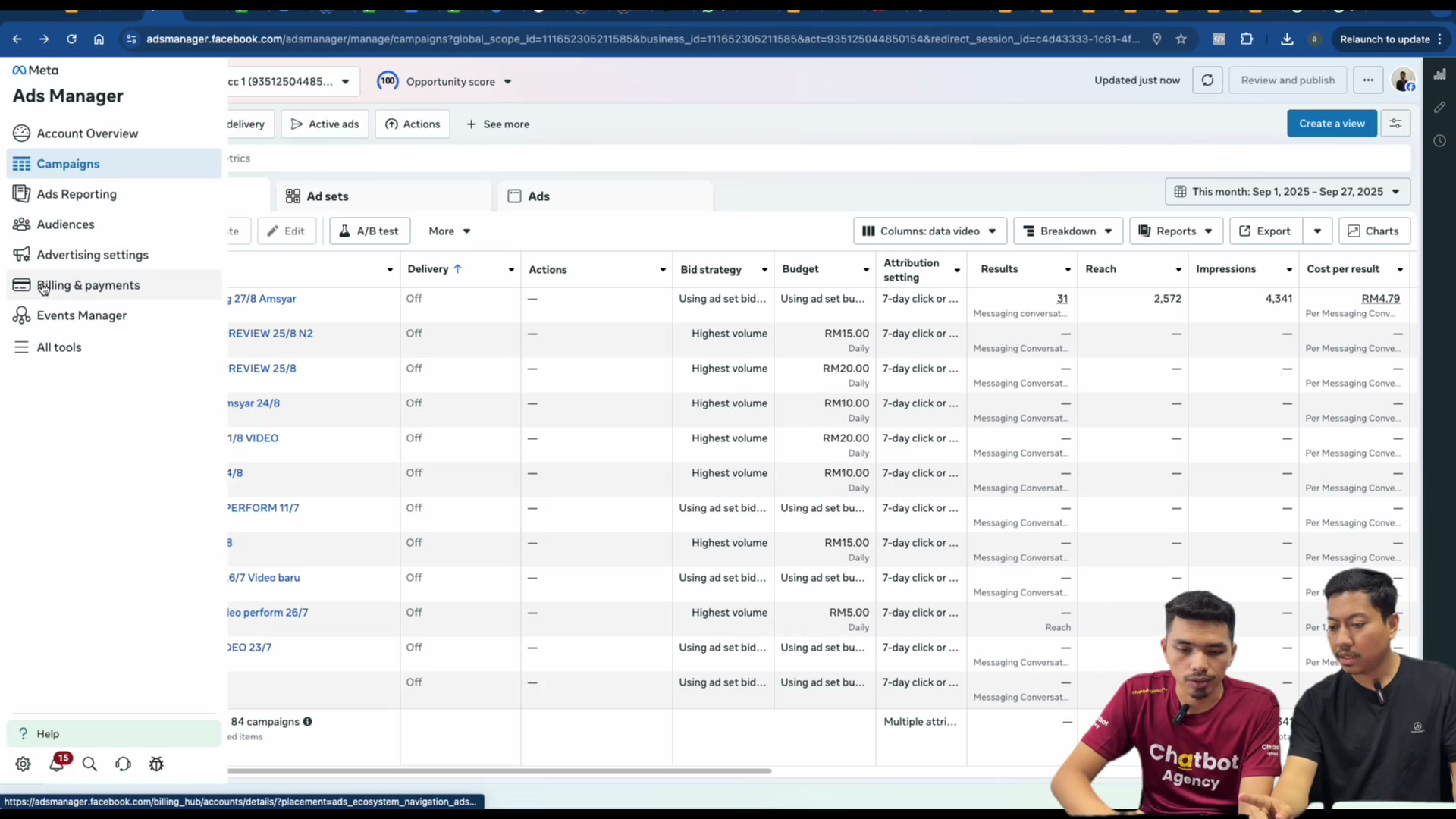
Task: Click the search magnifier icon in sidebar
Action: click(x=89, y=764)
